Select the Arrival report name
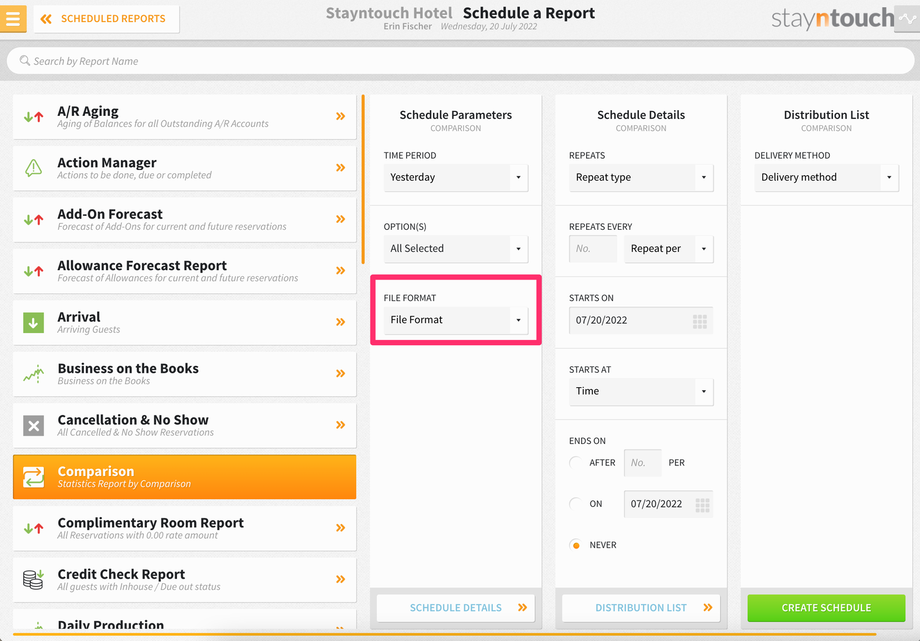This screenshot has height=641, width=920. tap(79, 317)
